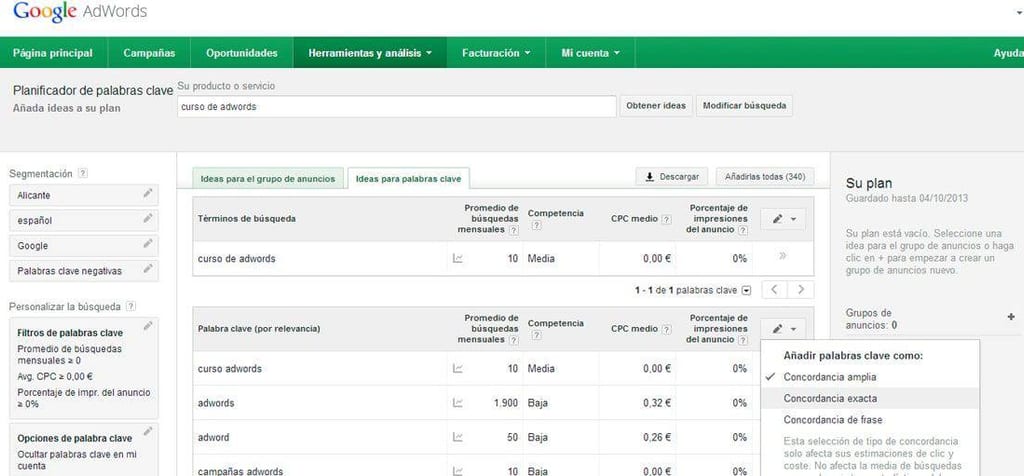1024x476 pixels.
Task: Open help for Competencia in top table
Action: pos(536,225)
